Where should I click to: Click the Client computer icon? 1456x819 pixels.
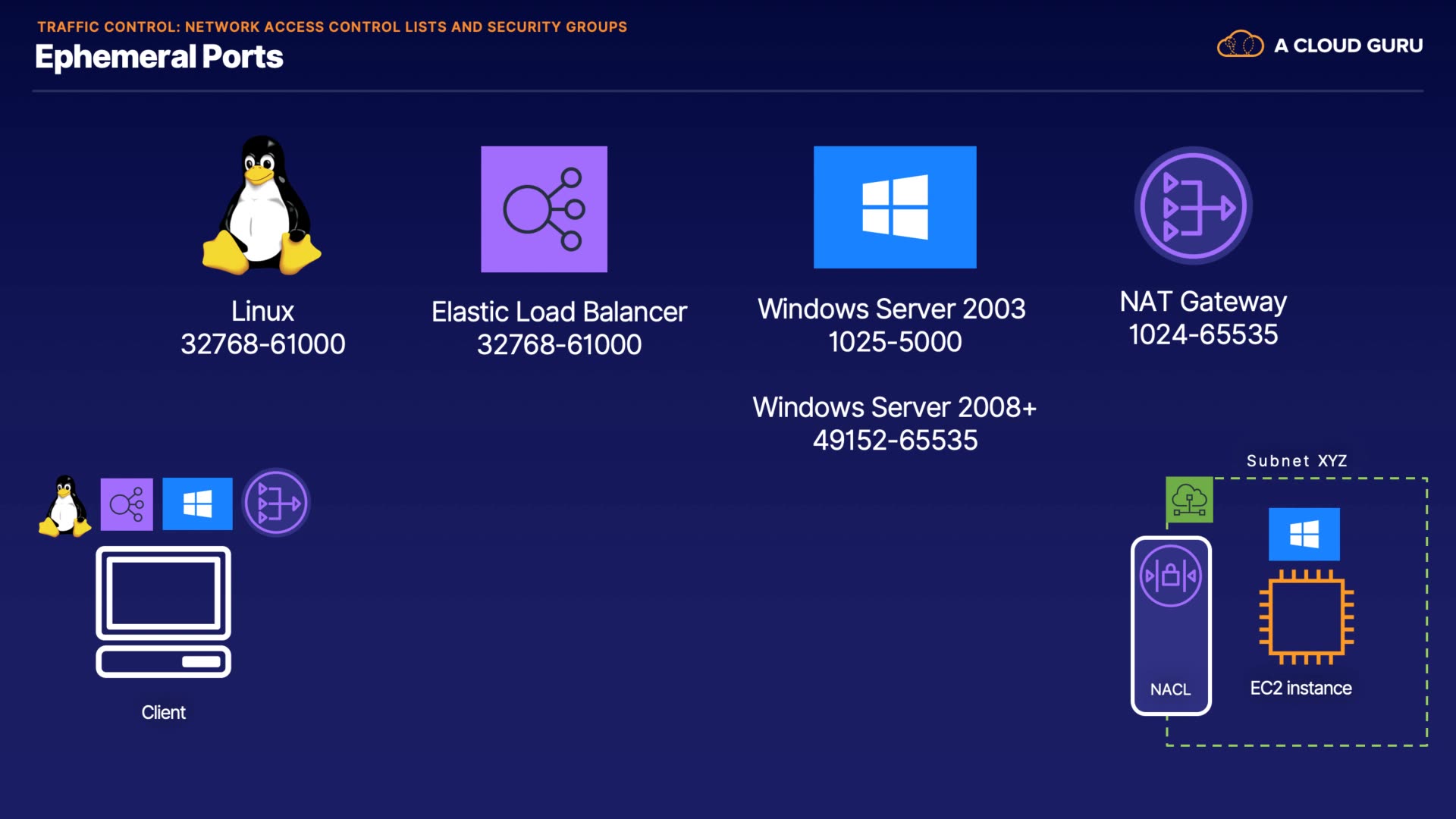163,612
